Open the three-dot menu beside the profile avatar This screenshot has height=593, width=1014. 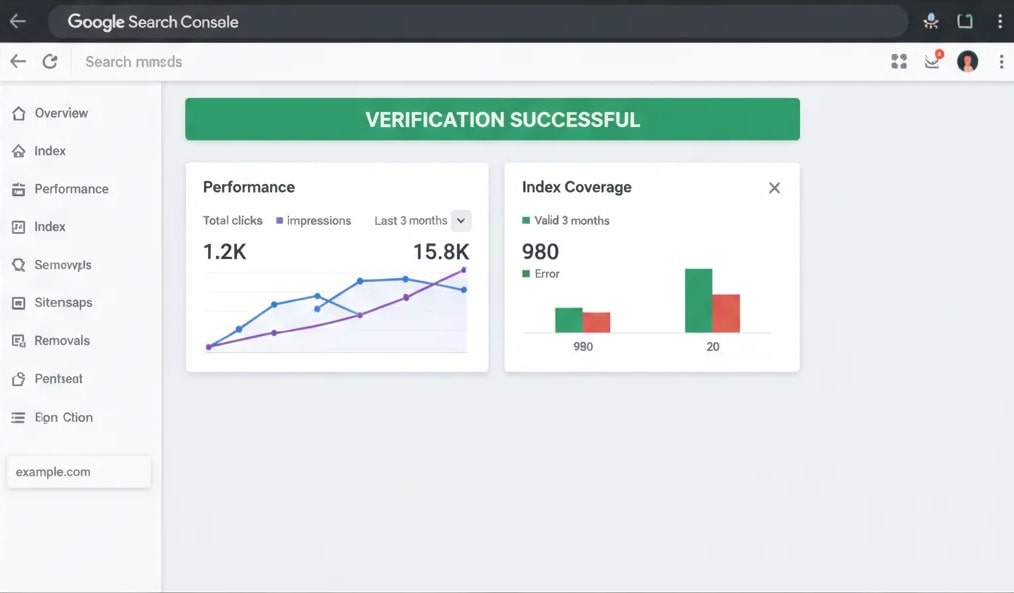tap(1001, 62)
